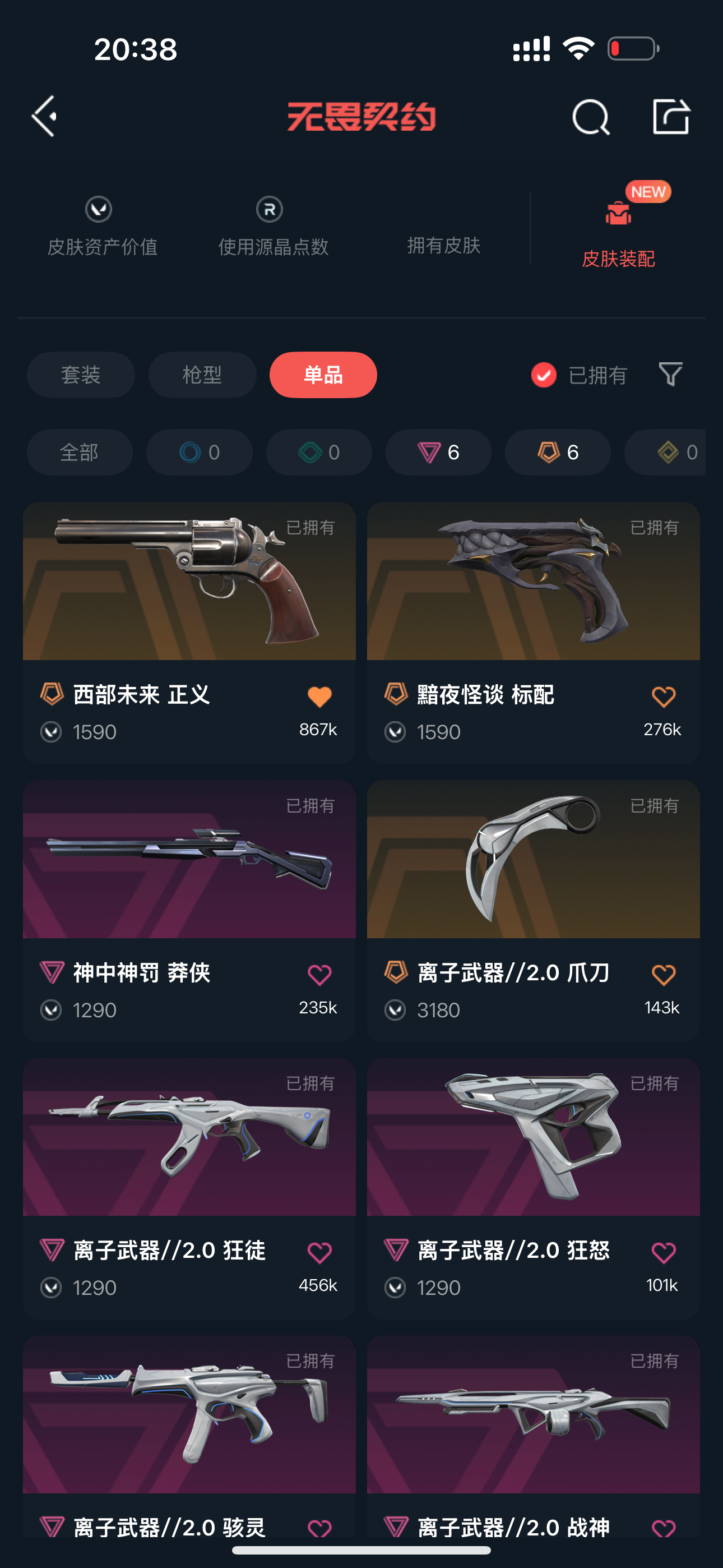Tap the share icon at top right
Viewport: 723px width, 1568px height.
pyautogui.click(x=671, y=116)
